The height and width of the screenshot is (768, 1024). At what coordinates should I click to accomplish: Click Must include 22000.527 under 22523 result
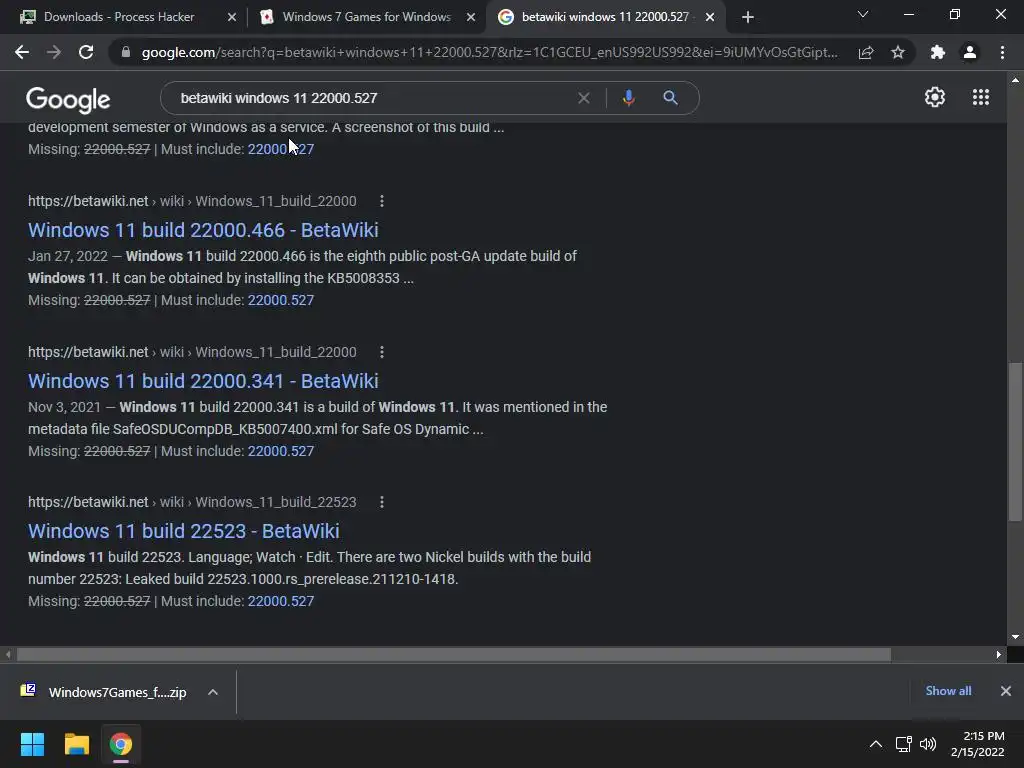tap(281, 601)
